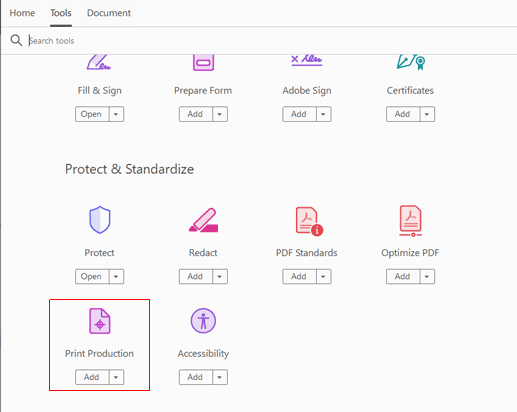The width and height of the screenshot is (517, 412).
Task: Click Open button under Protect
Action: (92, 276)
